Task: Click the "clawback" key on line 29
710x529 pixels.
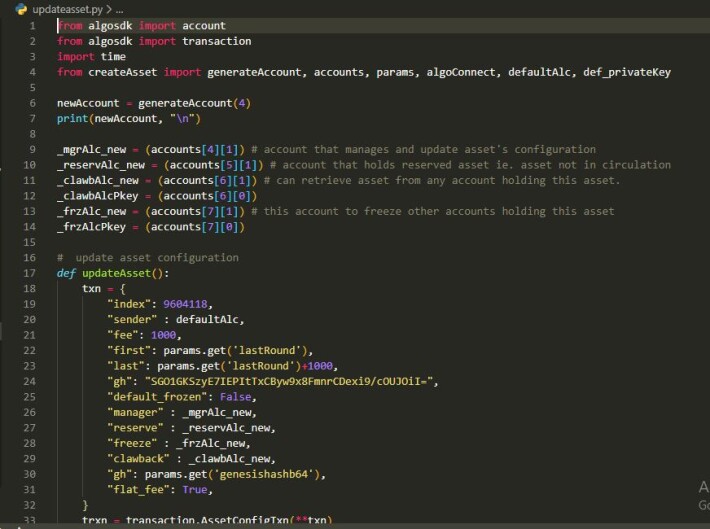Action: [138, 458]
